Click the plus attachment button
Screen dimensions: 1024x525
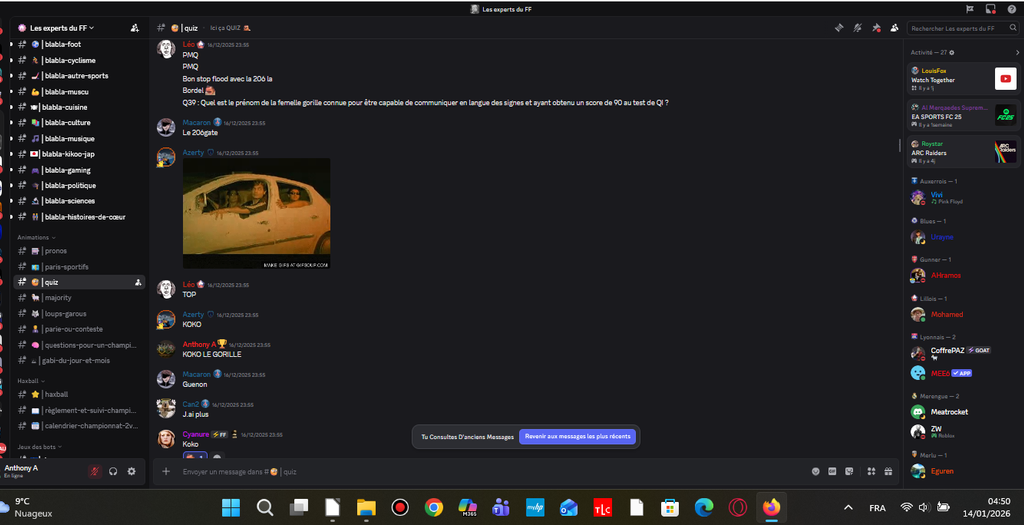[166, 471]
